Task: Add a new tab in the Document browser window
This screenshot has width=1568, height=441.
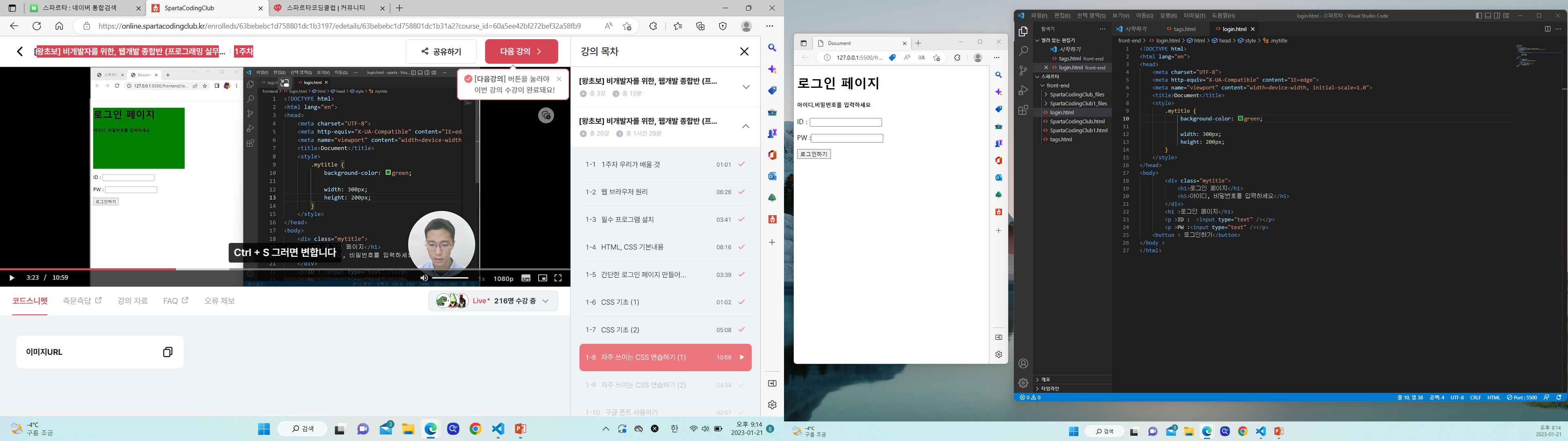Action: click(x=918, y=43)
